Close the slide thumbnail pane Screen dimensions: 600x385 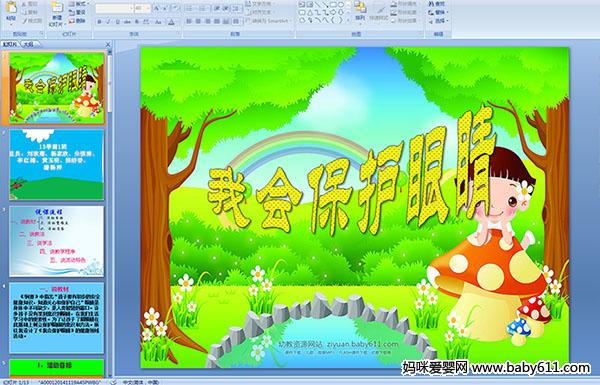[x=108, y=44]
